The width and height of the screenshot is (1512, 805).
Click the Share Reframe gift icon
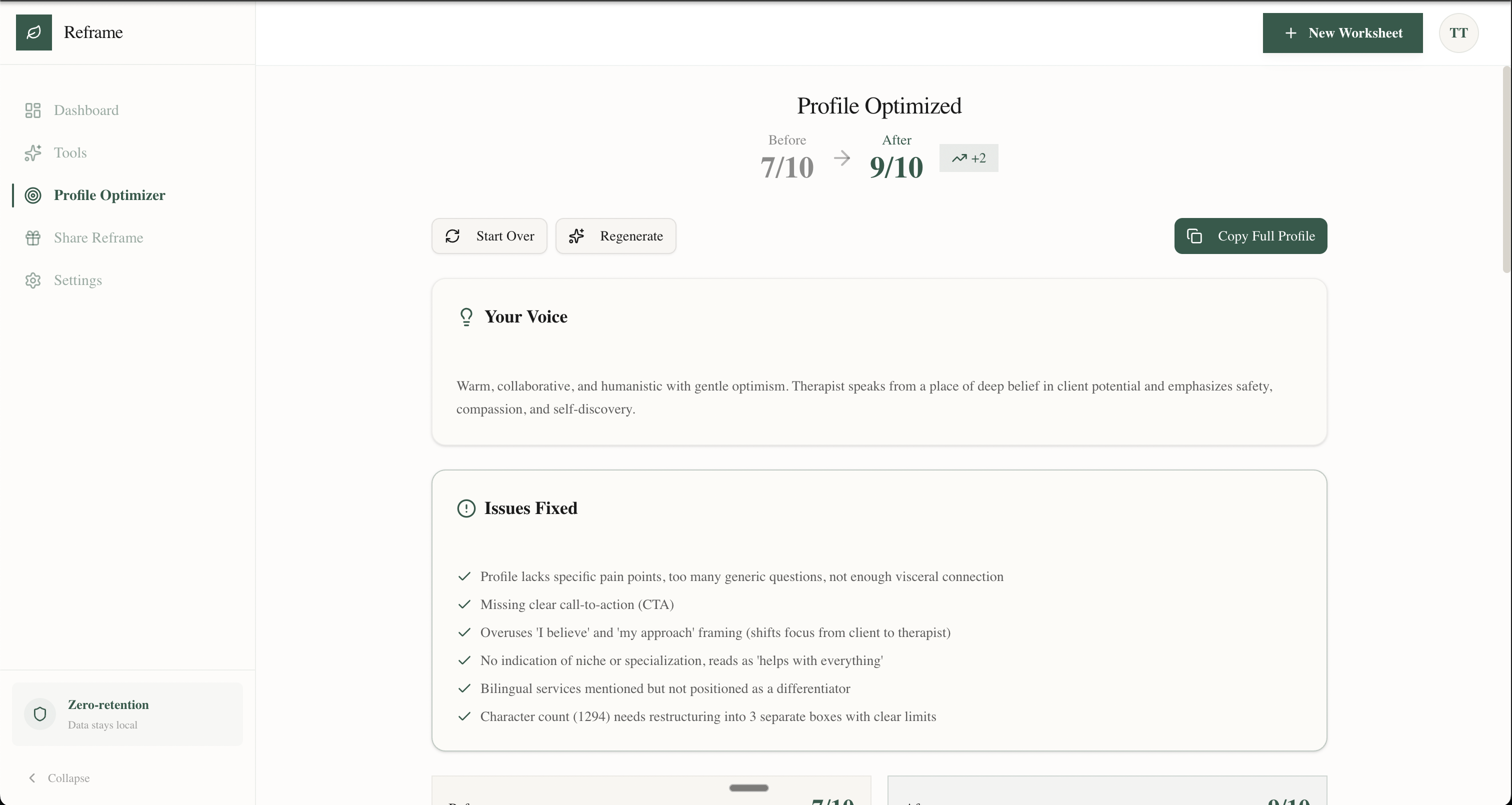33,238
